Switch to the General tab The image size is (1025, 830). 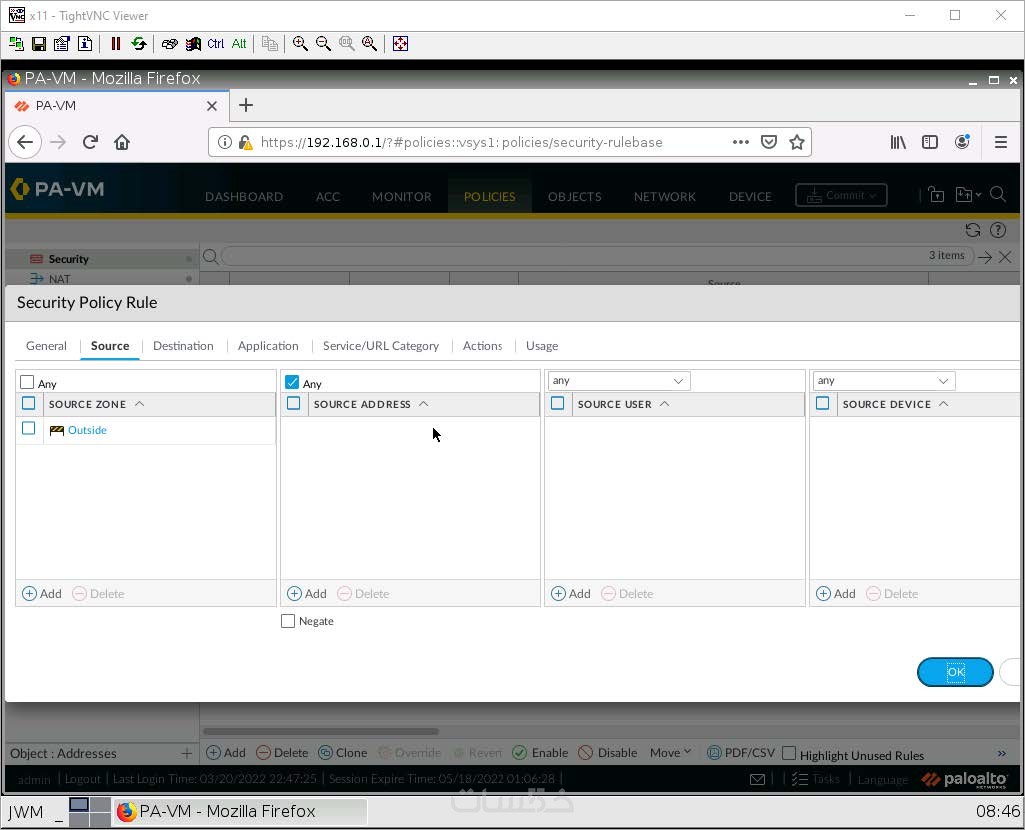click(46, 346)
